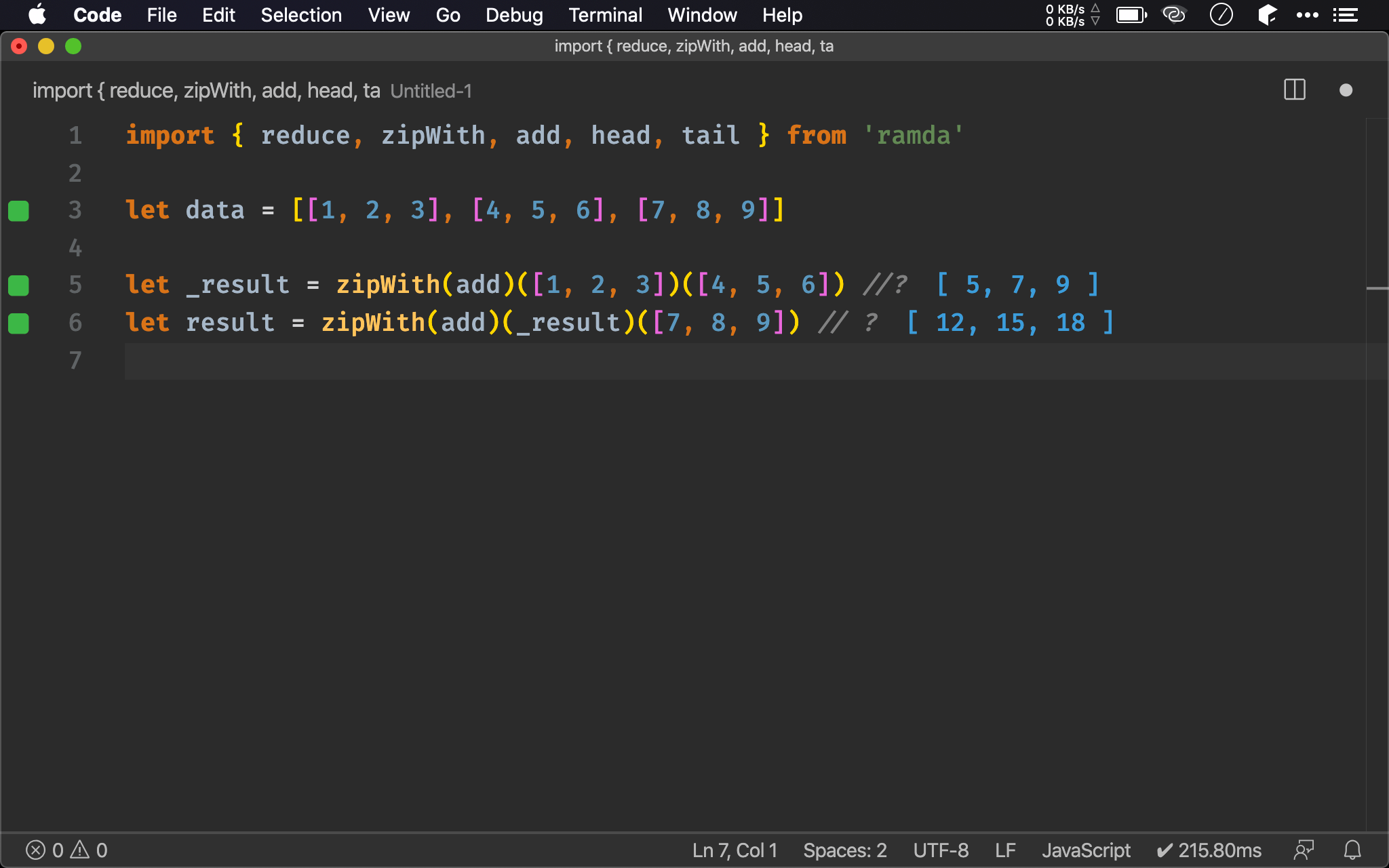Click the circled slash menu bar icon
Viewport: 1389px width, 868px height.
[1221, 15]
